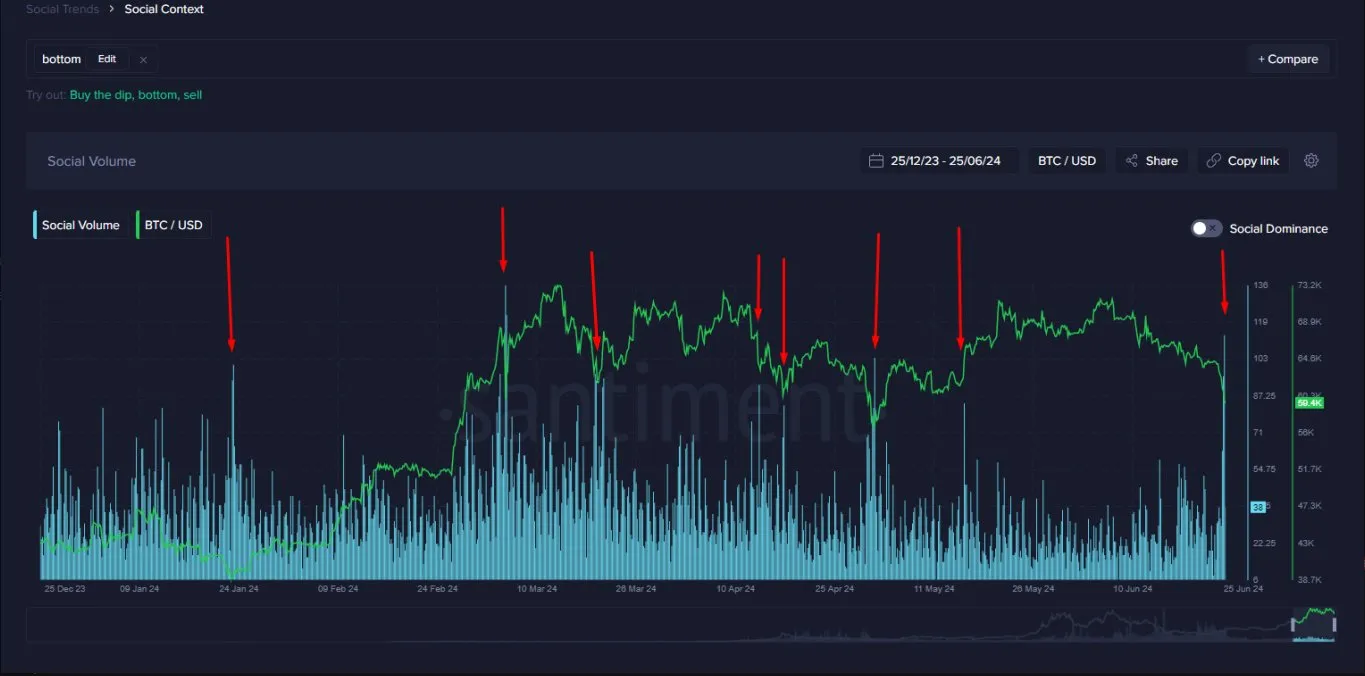Open the calendar date picker icon
This screenshot has width=1365, height=676.
click(876, 160)
